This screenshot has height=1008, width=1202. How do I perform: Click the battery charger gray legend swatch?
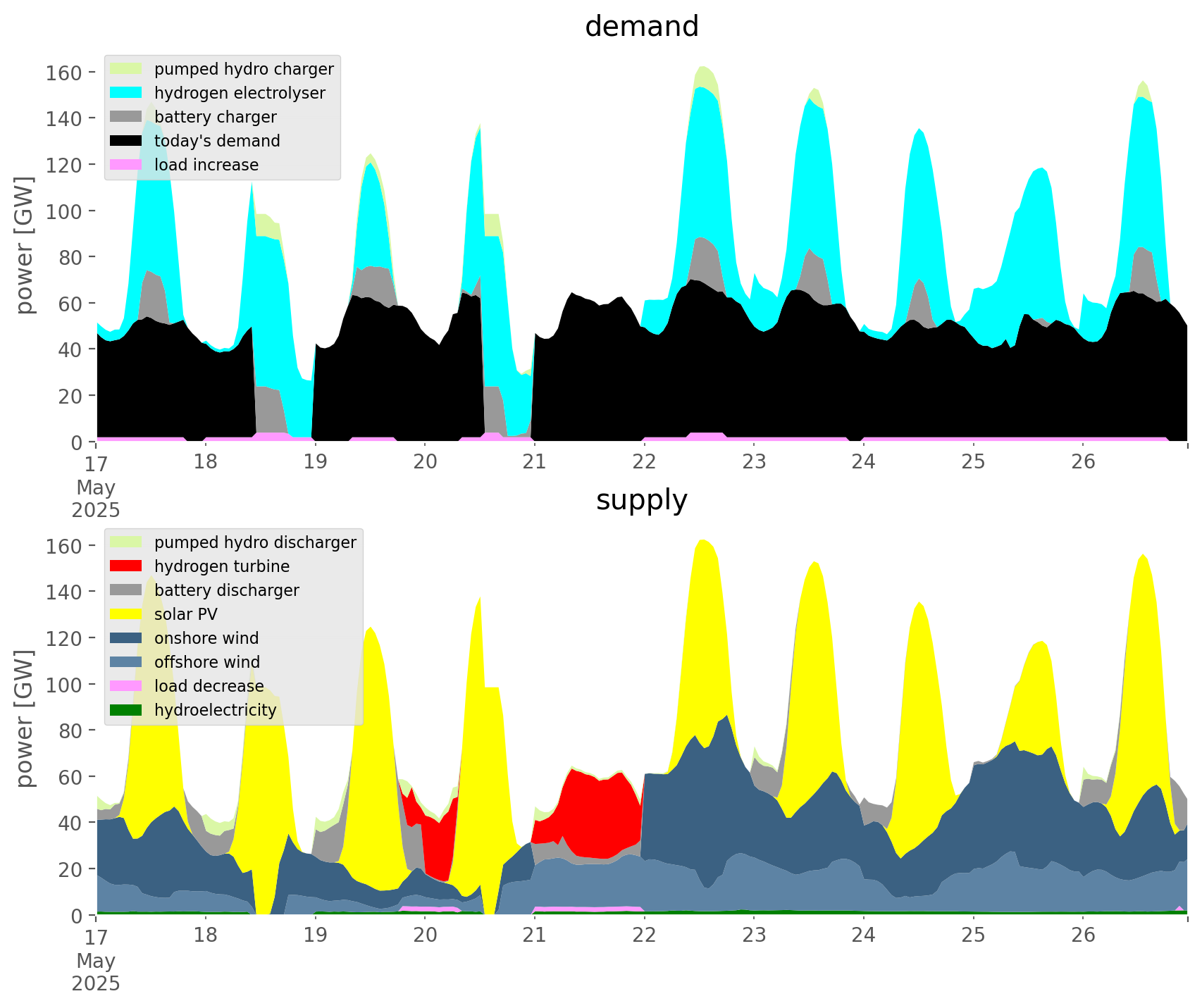click(x=127, y=117)
